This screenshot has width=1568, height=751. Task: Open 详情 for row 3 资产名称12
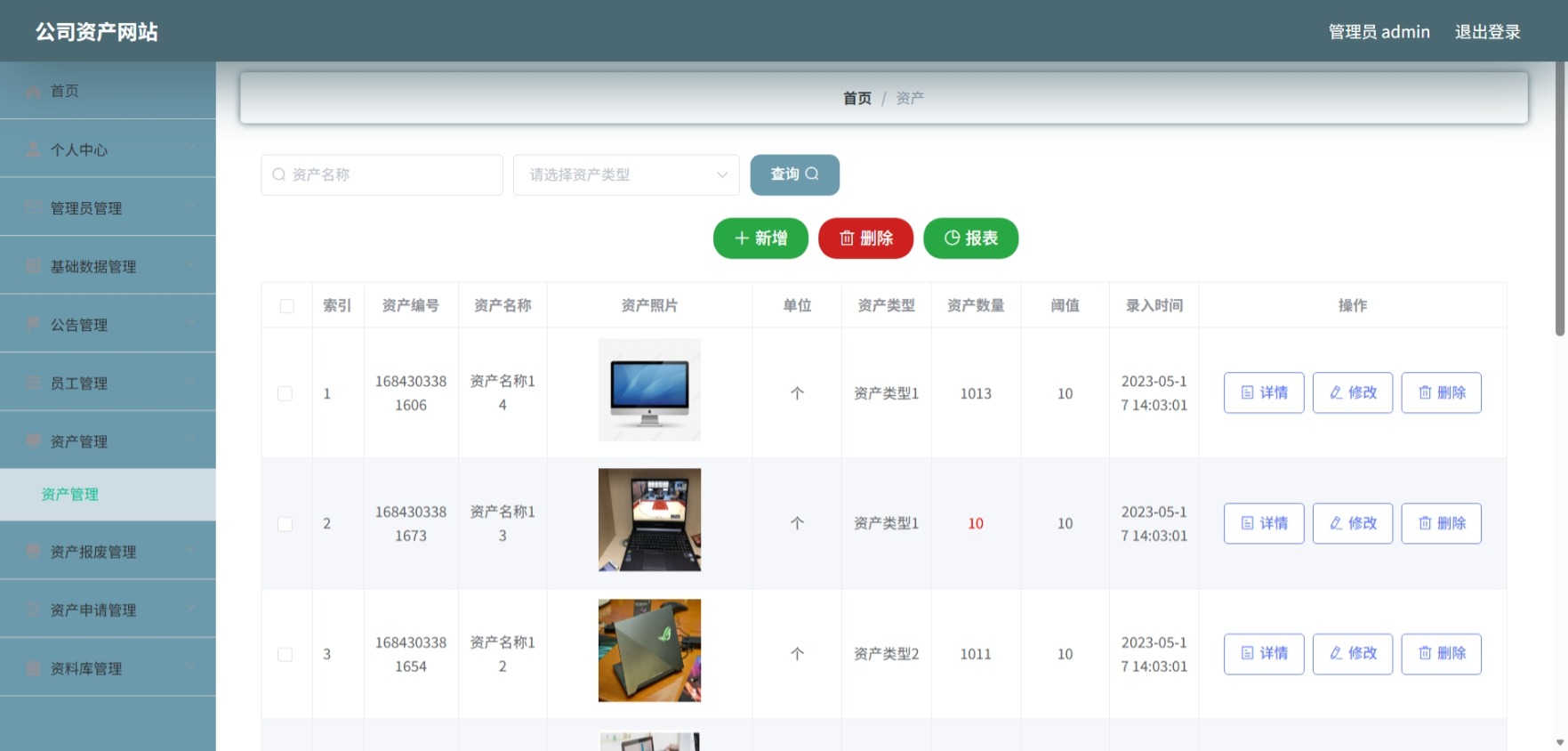[1264, 654]
